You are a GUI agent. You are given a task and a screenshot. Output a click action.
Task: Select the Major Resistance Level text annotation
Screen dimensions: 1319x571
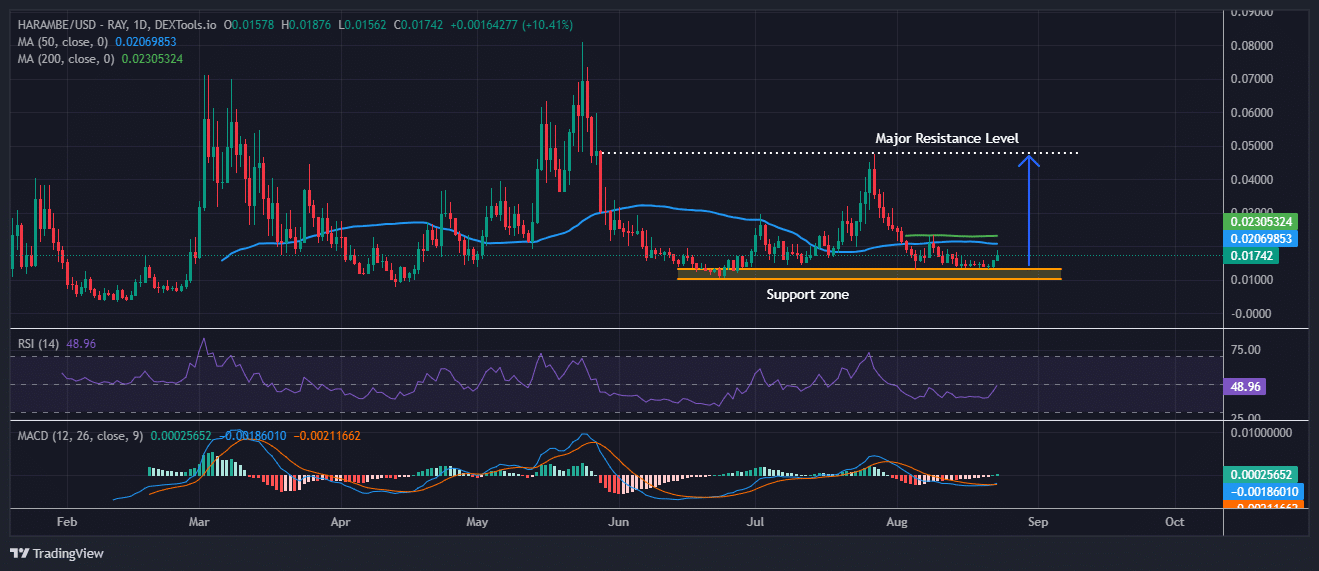click(947, 138)
